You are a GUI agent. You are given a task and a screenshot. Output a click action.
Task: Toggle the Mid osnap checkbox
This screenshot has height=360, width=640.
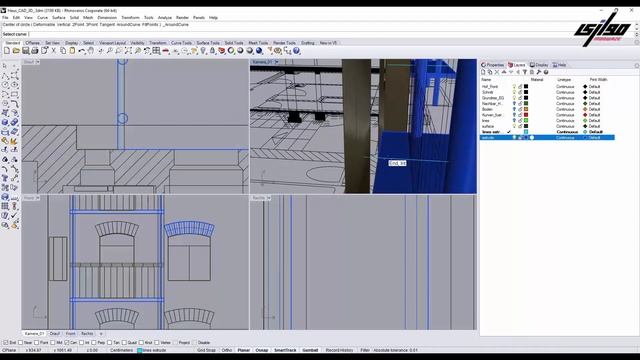pyautogui.click(x=53, y=343)
